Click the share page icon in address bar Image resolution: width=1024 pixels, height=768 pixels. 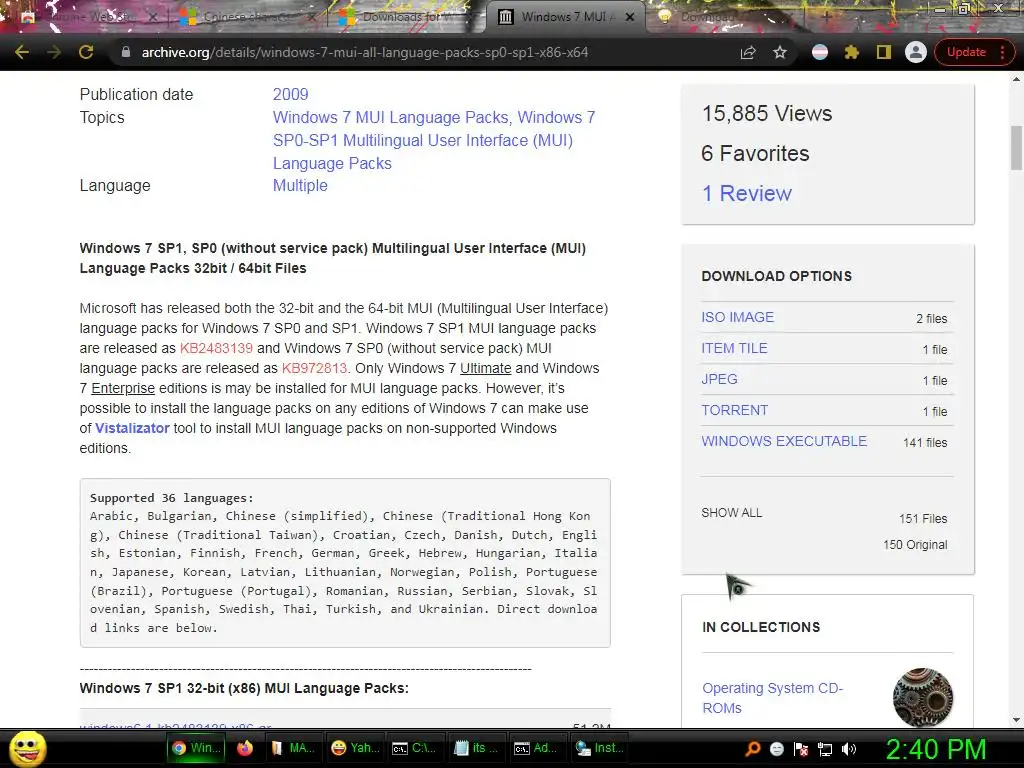point(748,52)
